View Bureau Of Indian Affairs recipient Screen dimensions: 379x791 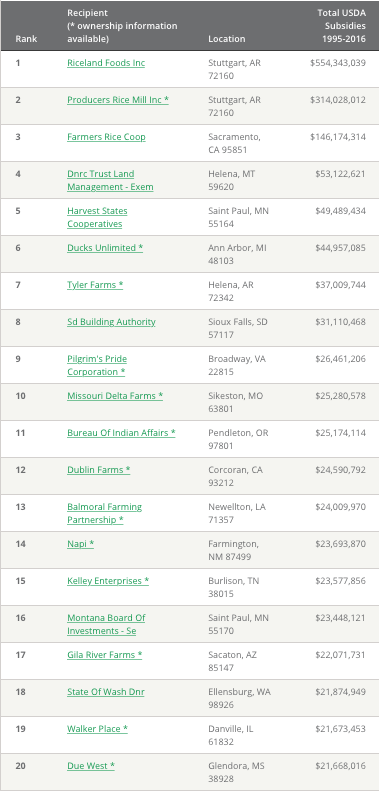pos(121,433)
